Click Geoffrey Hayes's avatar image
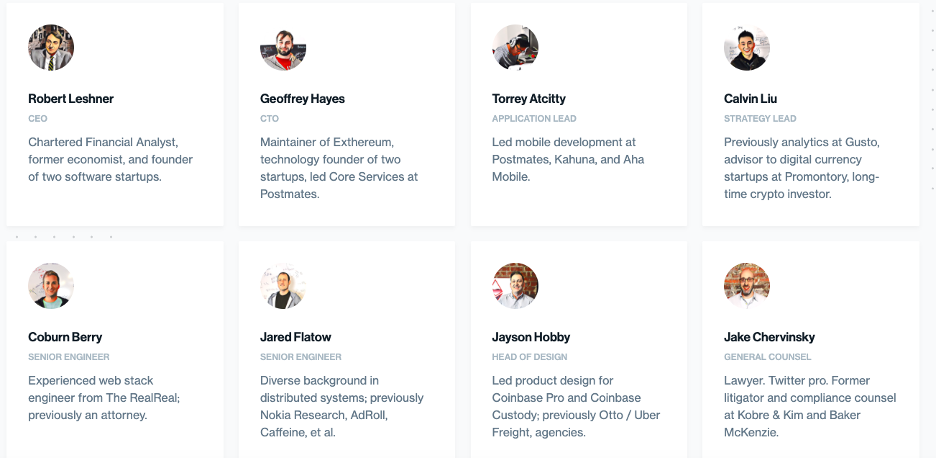 283,47
